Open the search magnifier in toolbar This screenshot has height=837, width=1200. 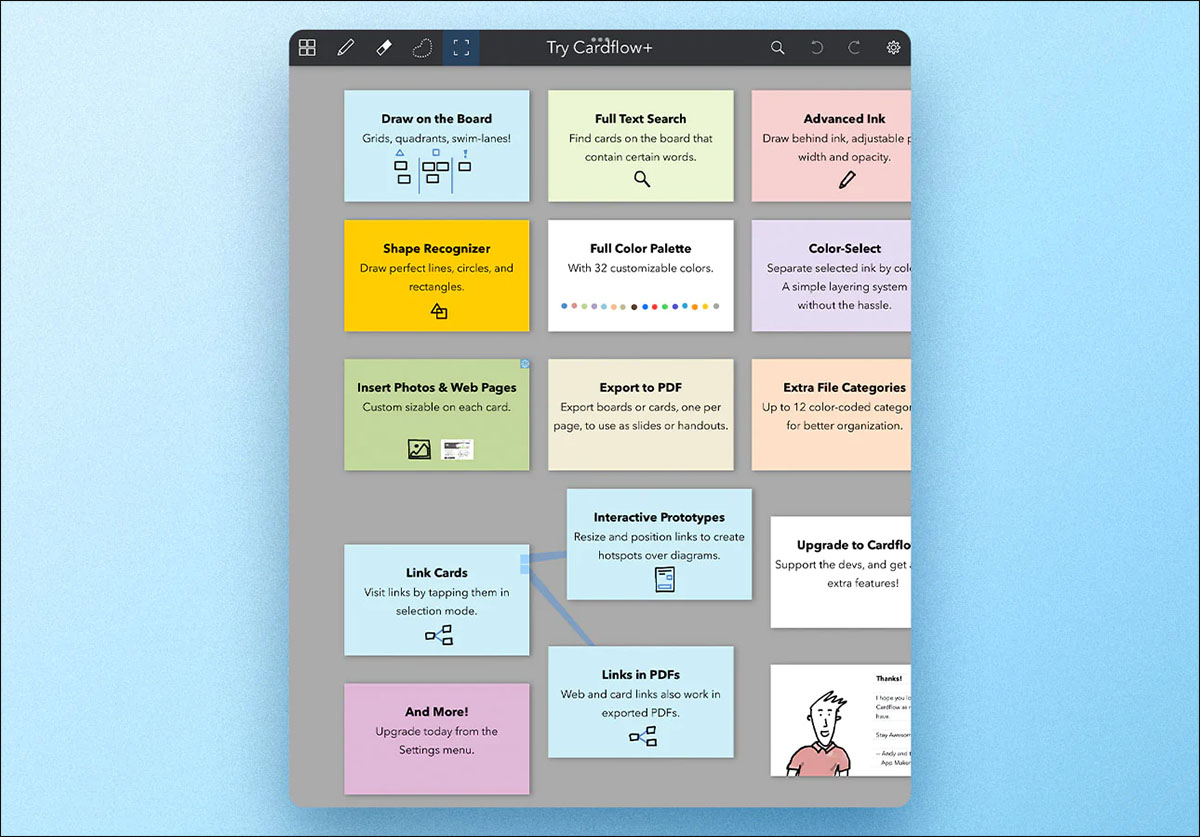777,48
